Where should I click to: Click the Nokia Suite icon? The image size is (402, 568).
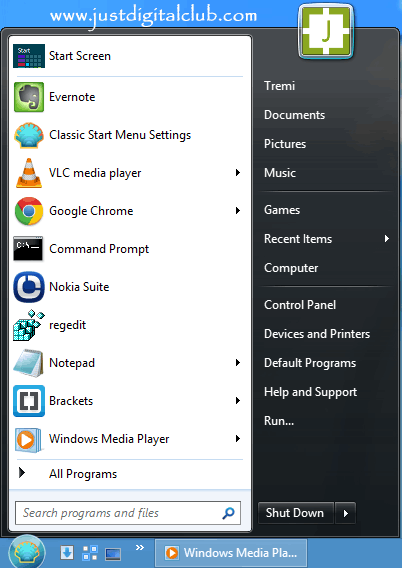29,287
